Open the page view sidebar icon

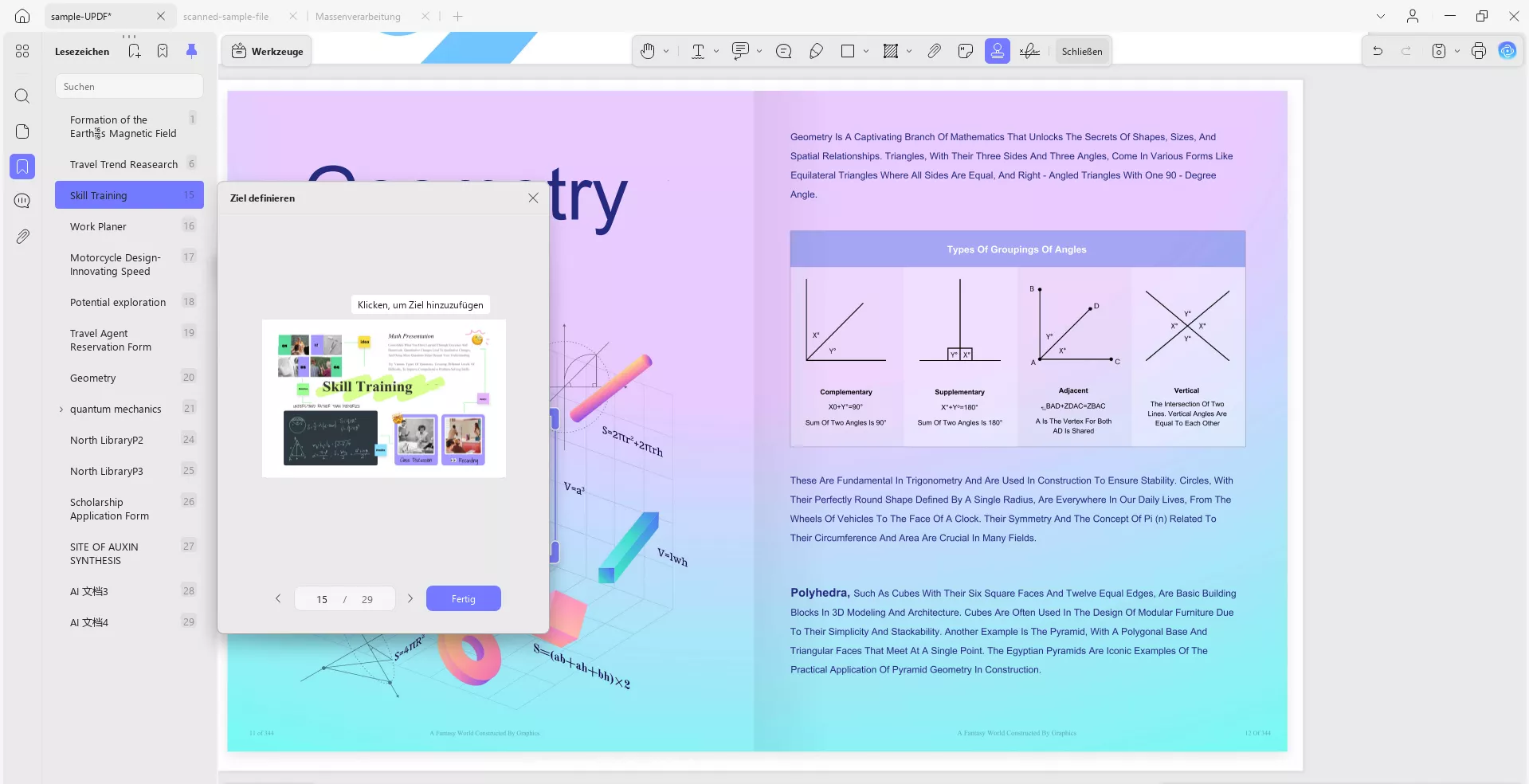pos(22,131)
